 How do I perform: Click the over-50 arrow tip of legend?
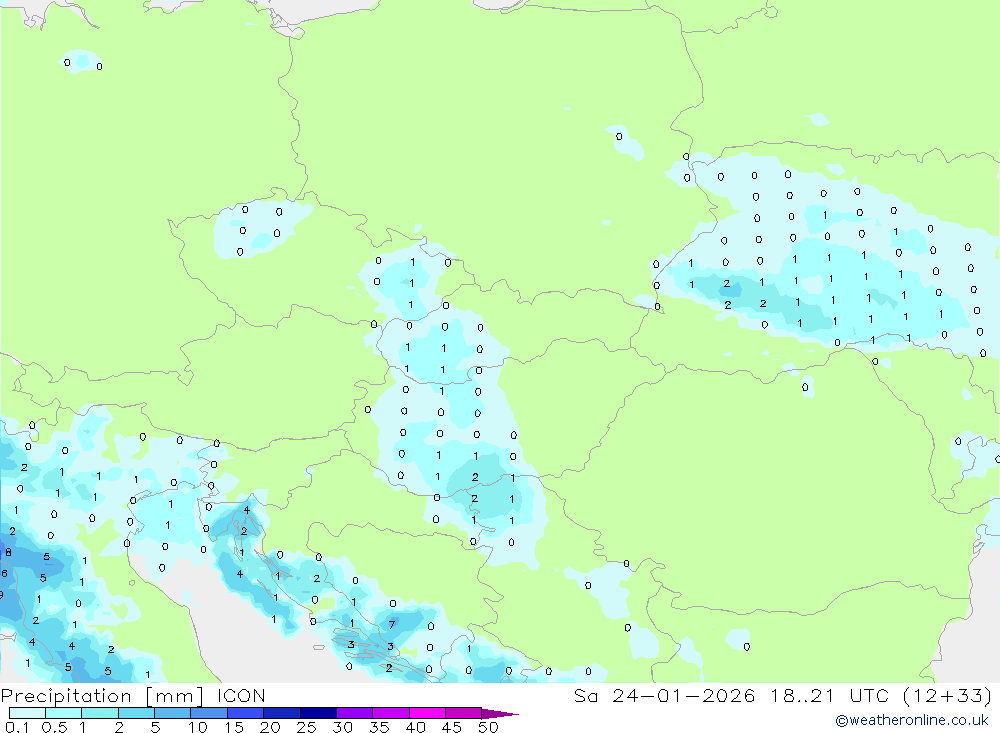[500, 713]
